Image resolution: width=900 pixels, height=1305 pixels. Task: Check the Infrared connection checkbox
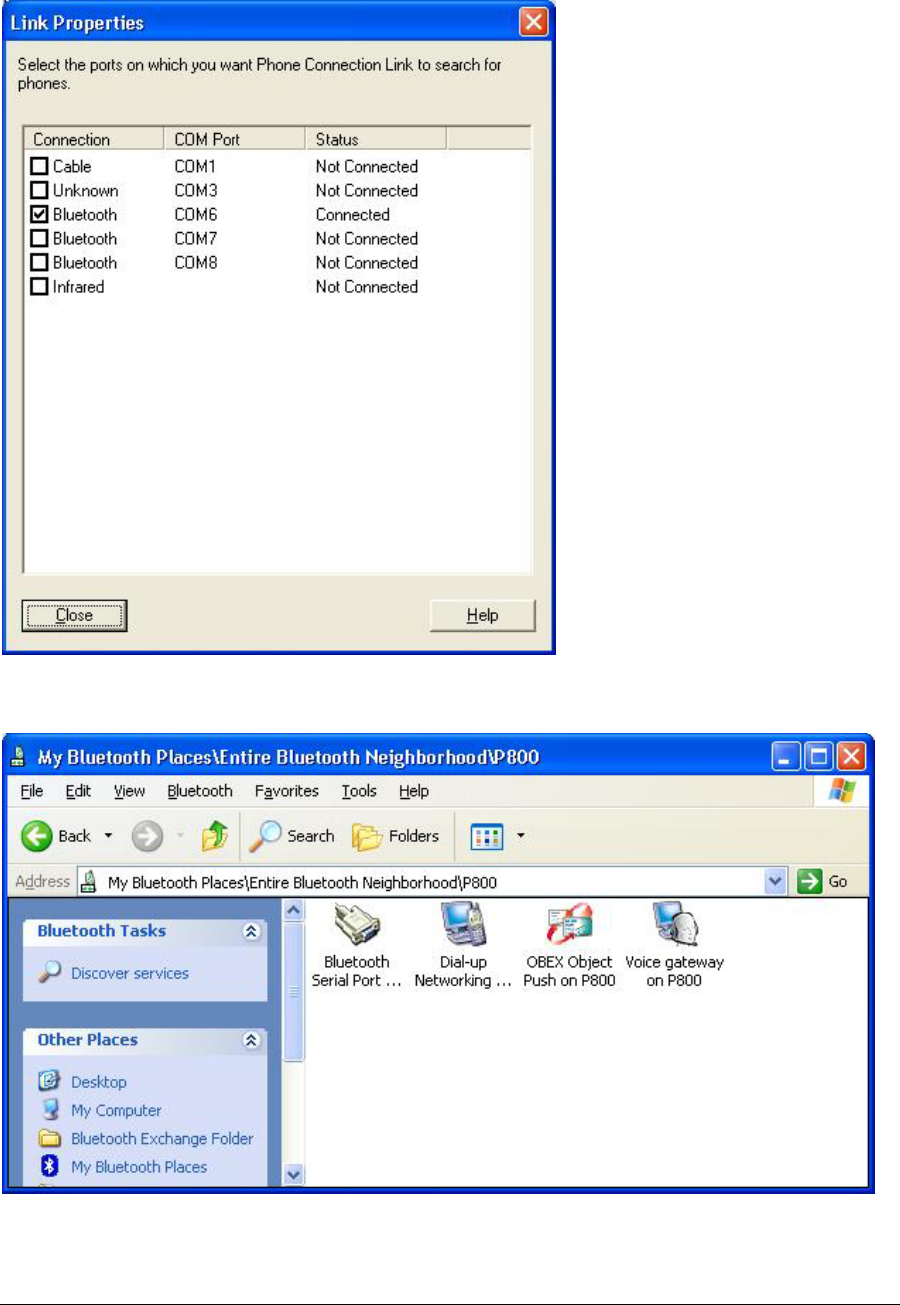(x=38, y=287)
